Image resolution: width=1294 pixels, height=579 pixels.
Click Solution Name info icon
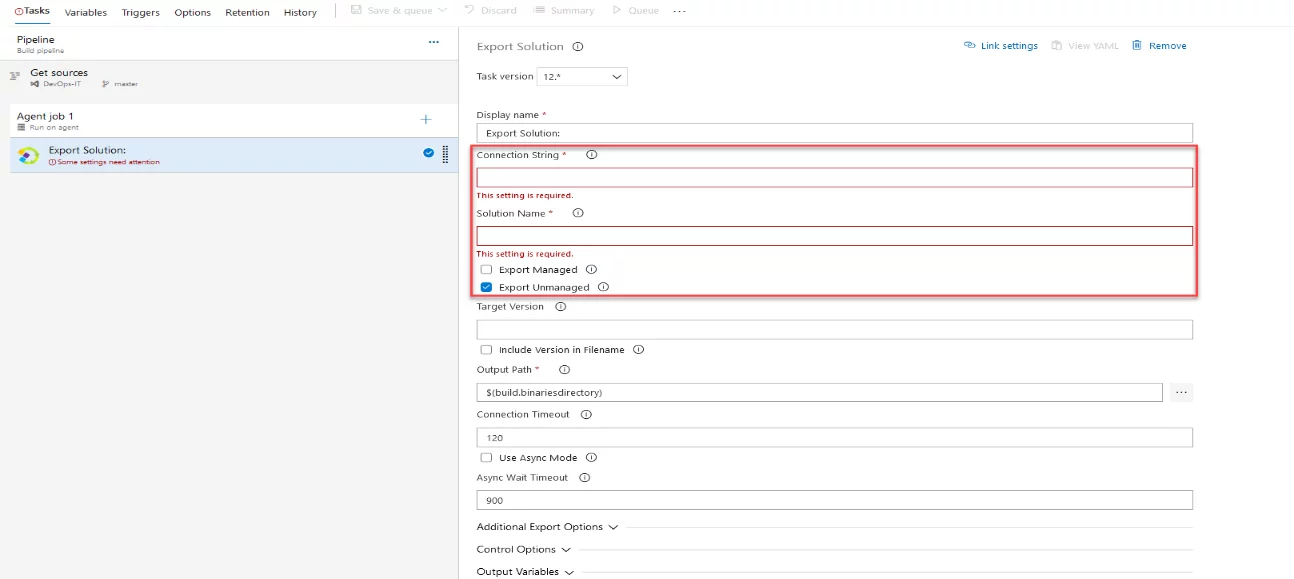pos(577,213)
